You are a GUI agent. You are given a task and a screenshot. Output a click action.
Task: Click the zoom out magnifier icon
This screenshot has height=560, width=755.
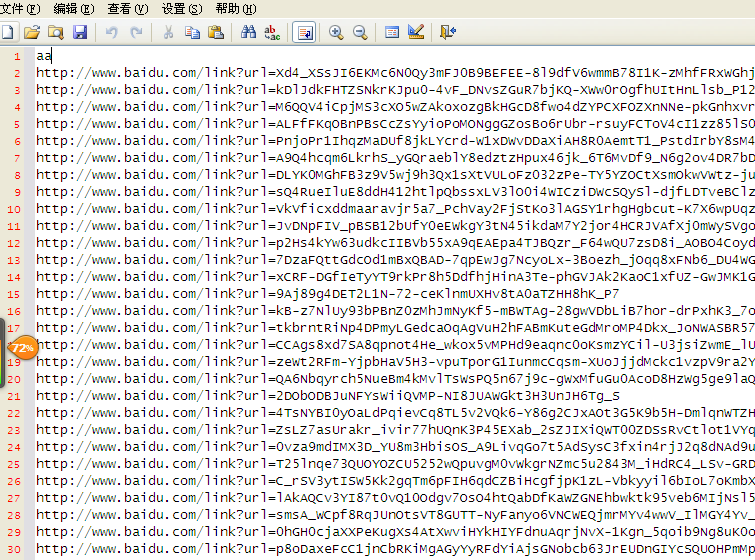(x=360, y=33)
